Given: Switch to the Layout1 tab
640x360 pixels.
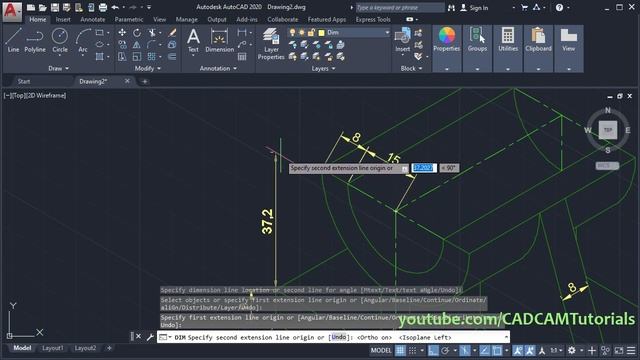Looking at the screenshot, I should pos(53,348).
